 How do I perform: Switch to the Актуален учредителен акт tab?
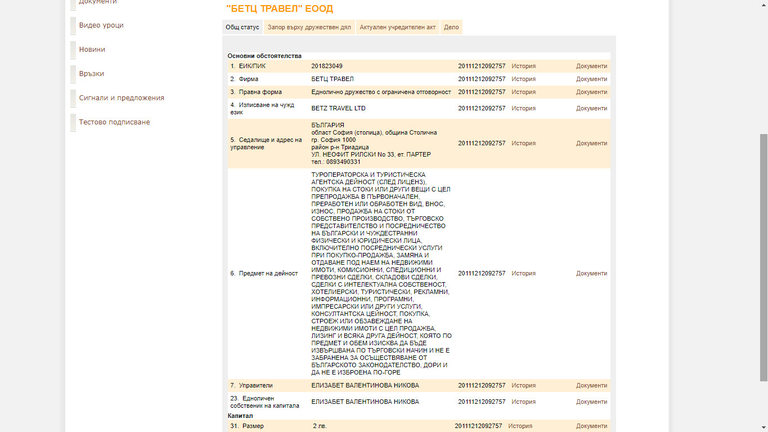point(397,28)
